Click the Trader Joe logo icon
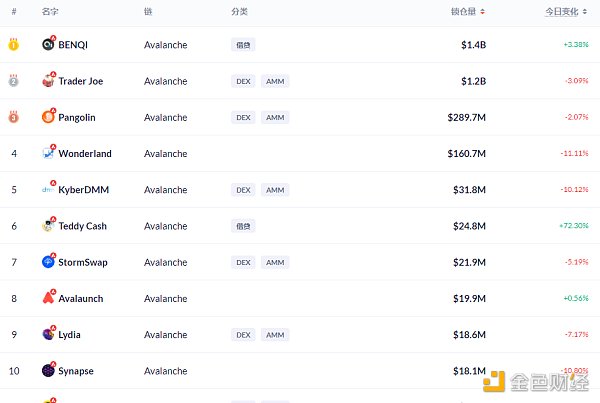The height and width of the screenshot is (403, 600). tap(49, 80)
